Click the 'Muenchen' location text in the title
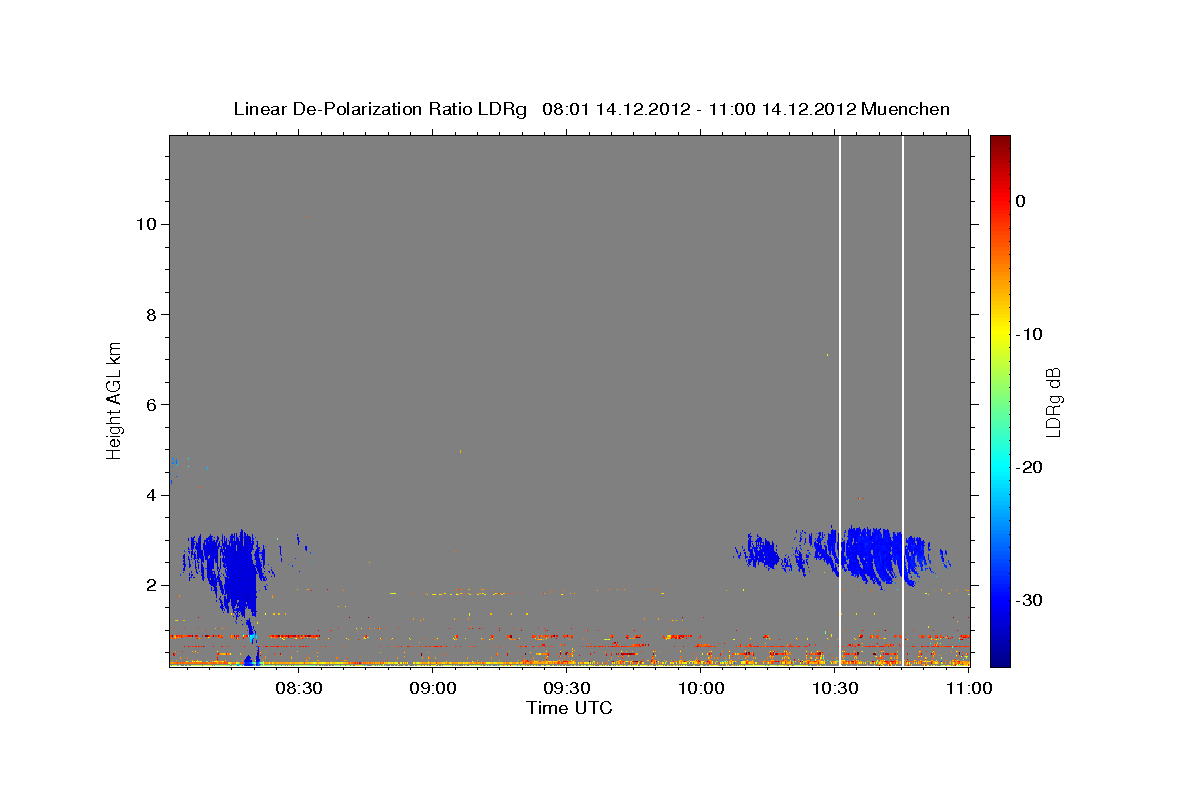This screenshot has width=1200, height=800. pos(905,109)
